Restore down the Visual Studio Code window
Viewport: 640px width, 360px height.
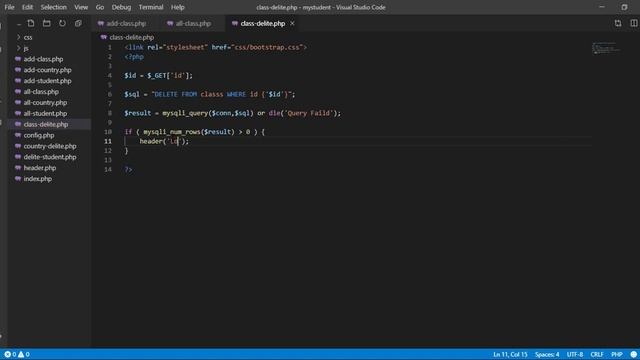(624, 7)
